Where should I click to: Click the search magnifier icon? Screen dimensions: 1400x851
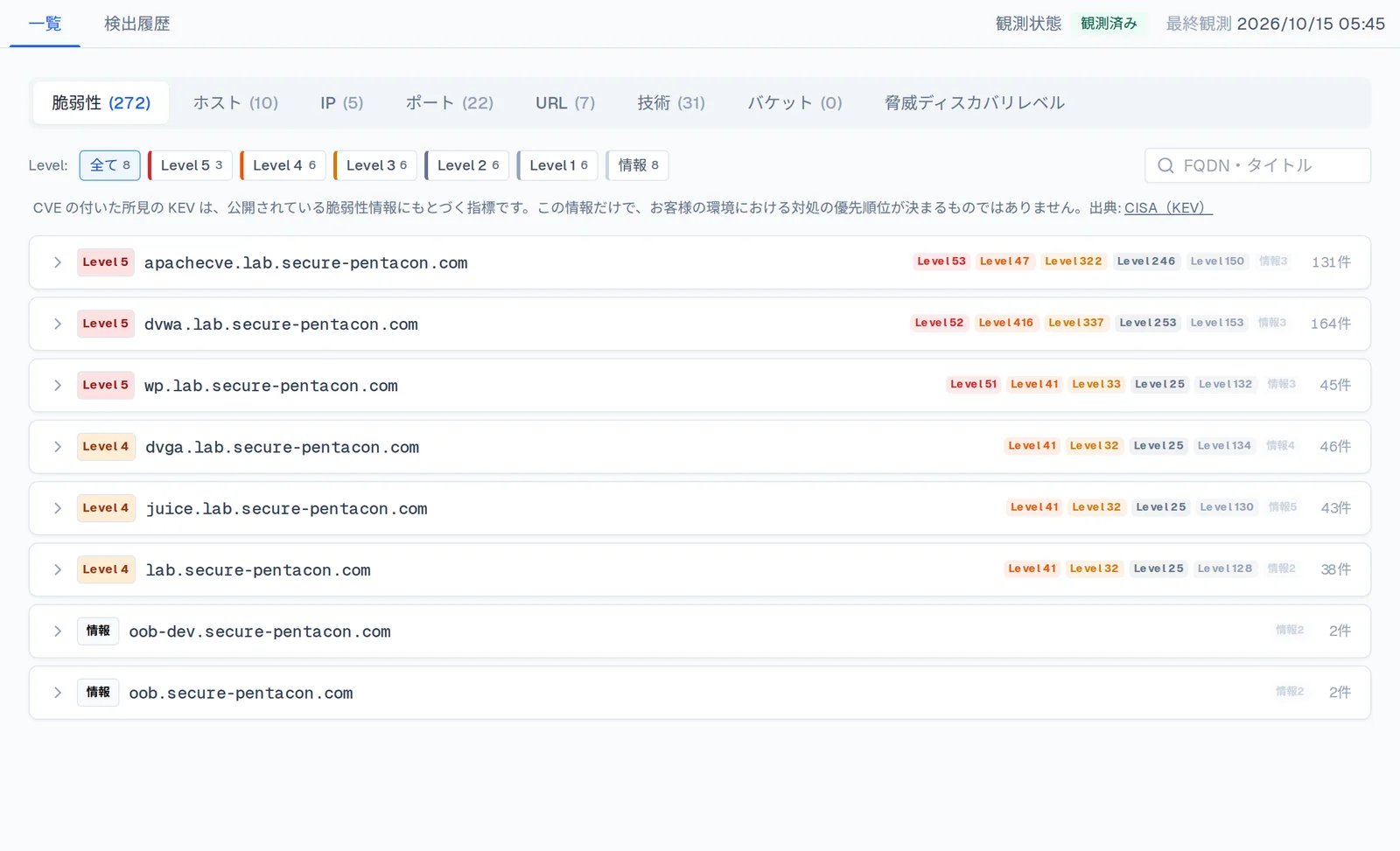tap(1165, 165)
